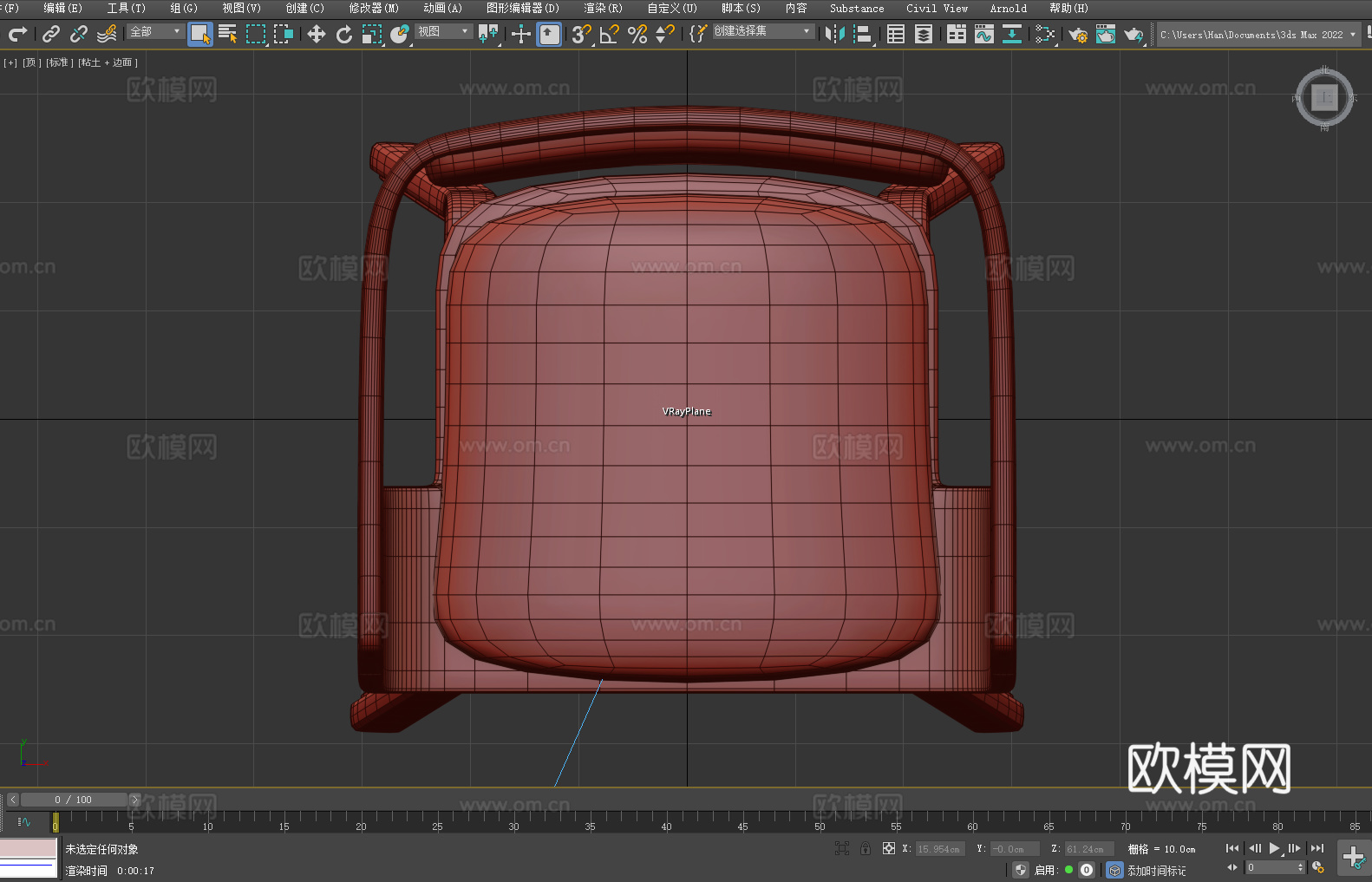Step to next frame
Viewport: 1372px width, 882px height.
1295,848
